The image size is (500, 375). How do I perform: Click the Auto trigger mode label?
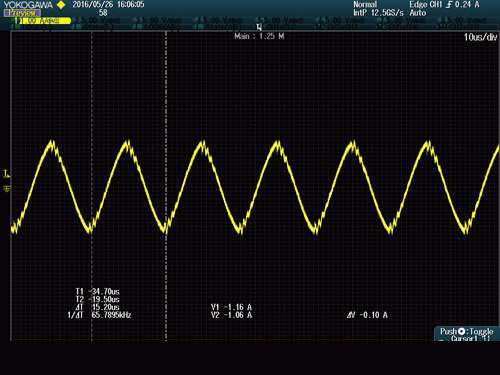(418, 13)
